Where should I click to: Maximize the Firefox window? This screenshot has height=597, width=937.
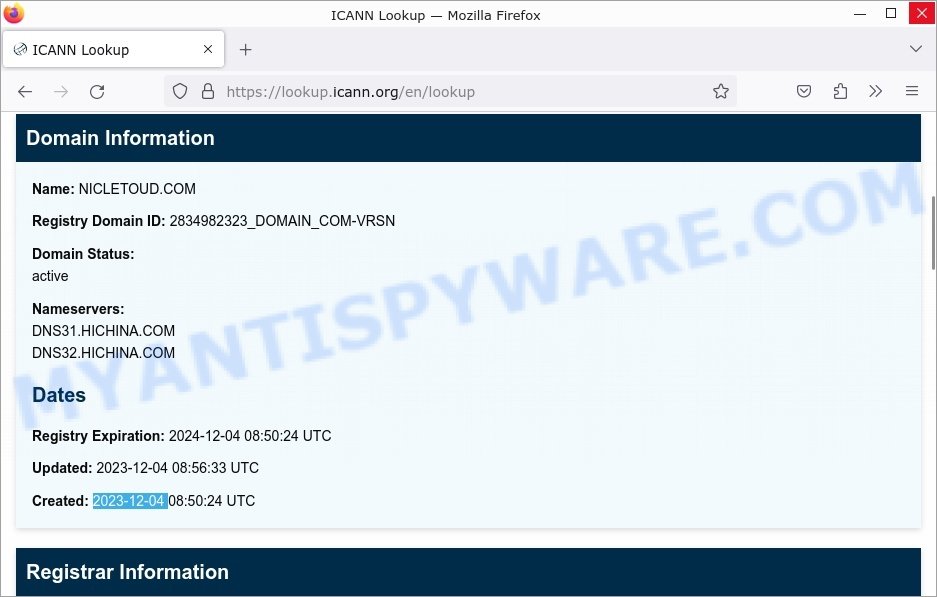tap(890, 14)
